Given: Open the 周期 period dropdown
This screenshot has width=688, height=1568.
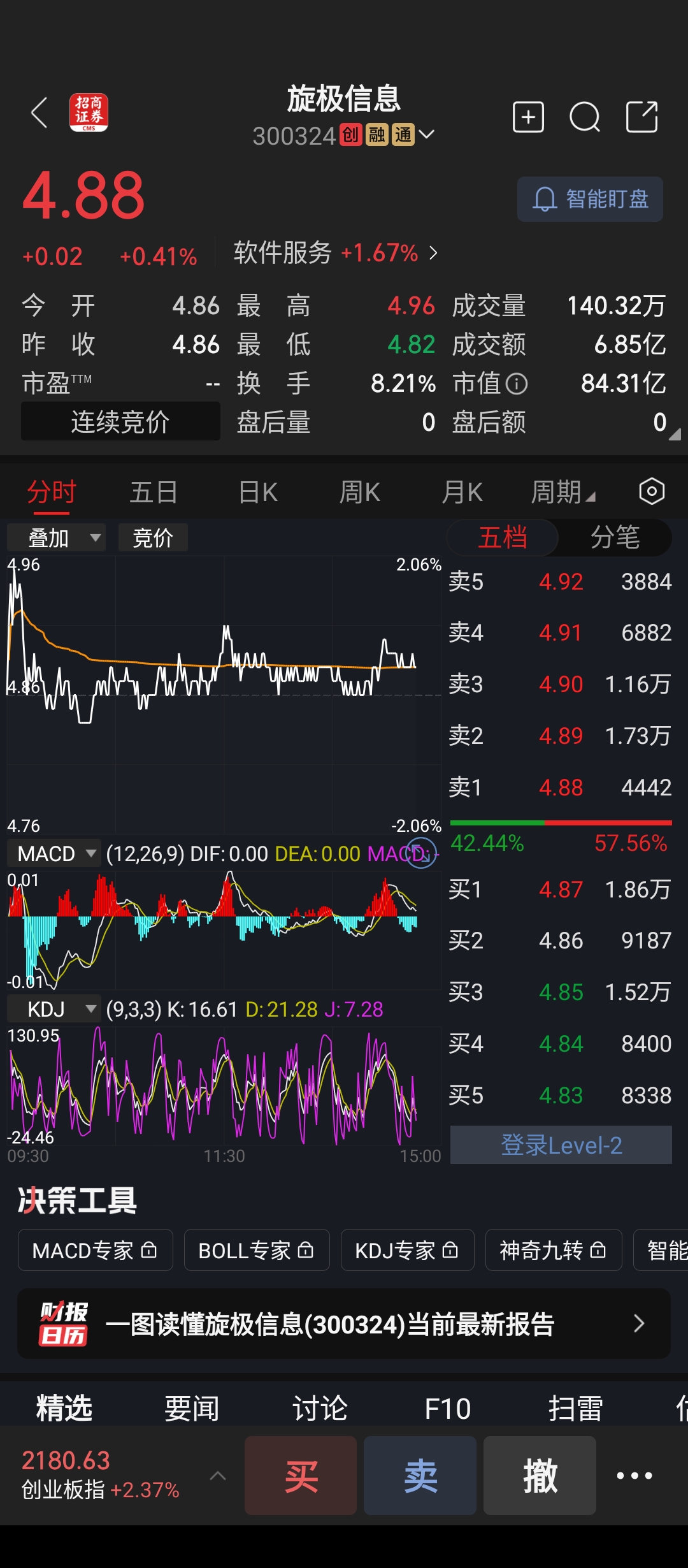Looking at the screenshot, I should click(563, 492).
